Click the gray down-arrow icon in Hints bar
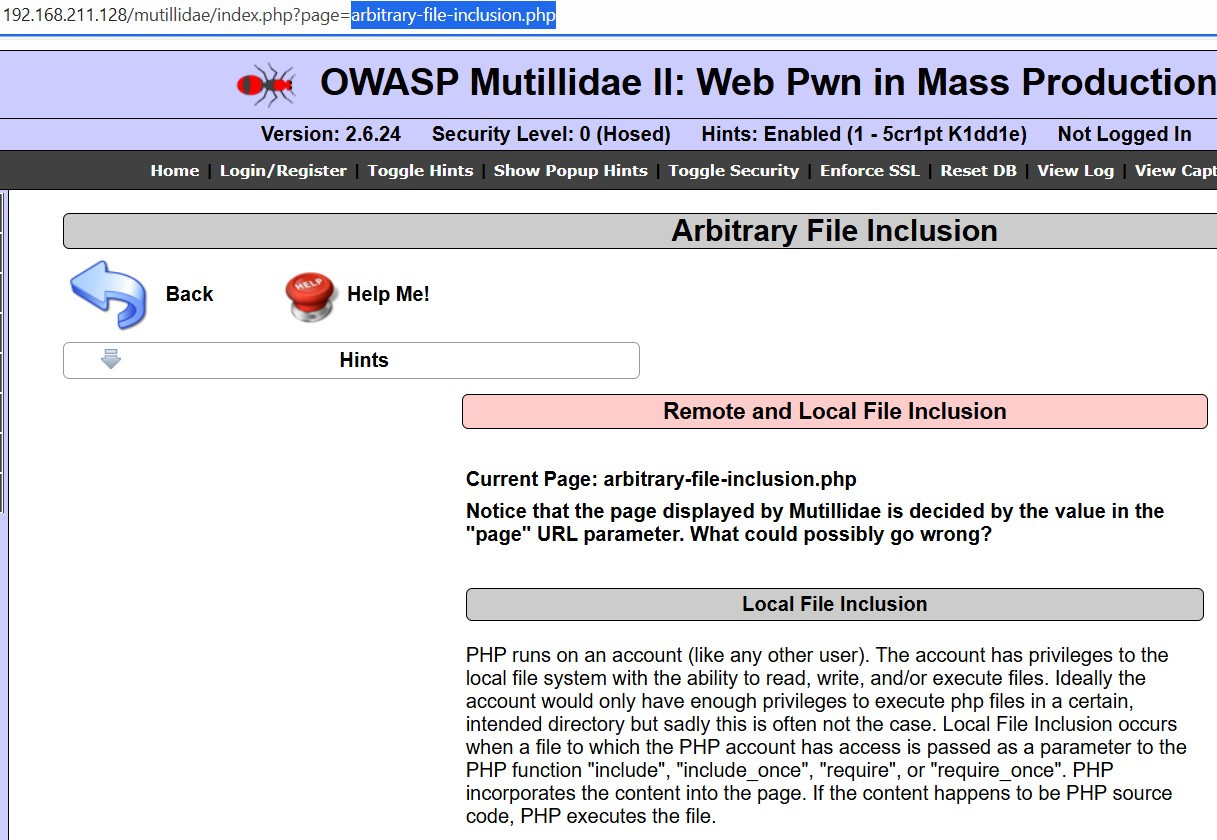This screenshot has height=840, width=1217. click(x=111, y=360)
